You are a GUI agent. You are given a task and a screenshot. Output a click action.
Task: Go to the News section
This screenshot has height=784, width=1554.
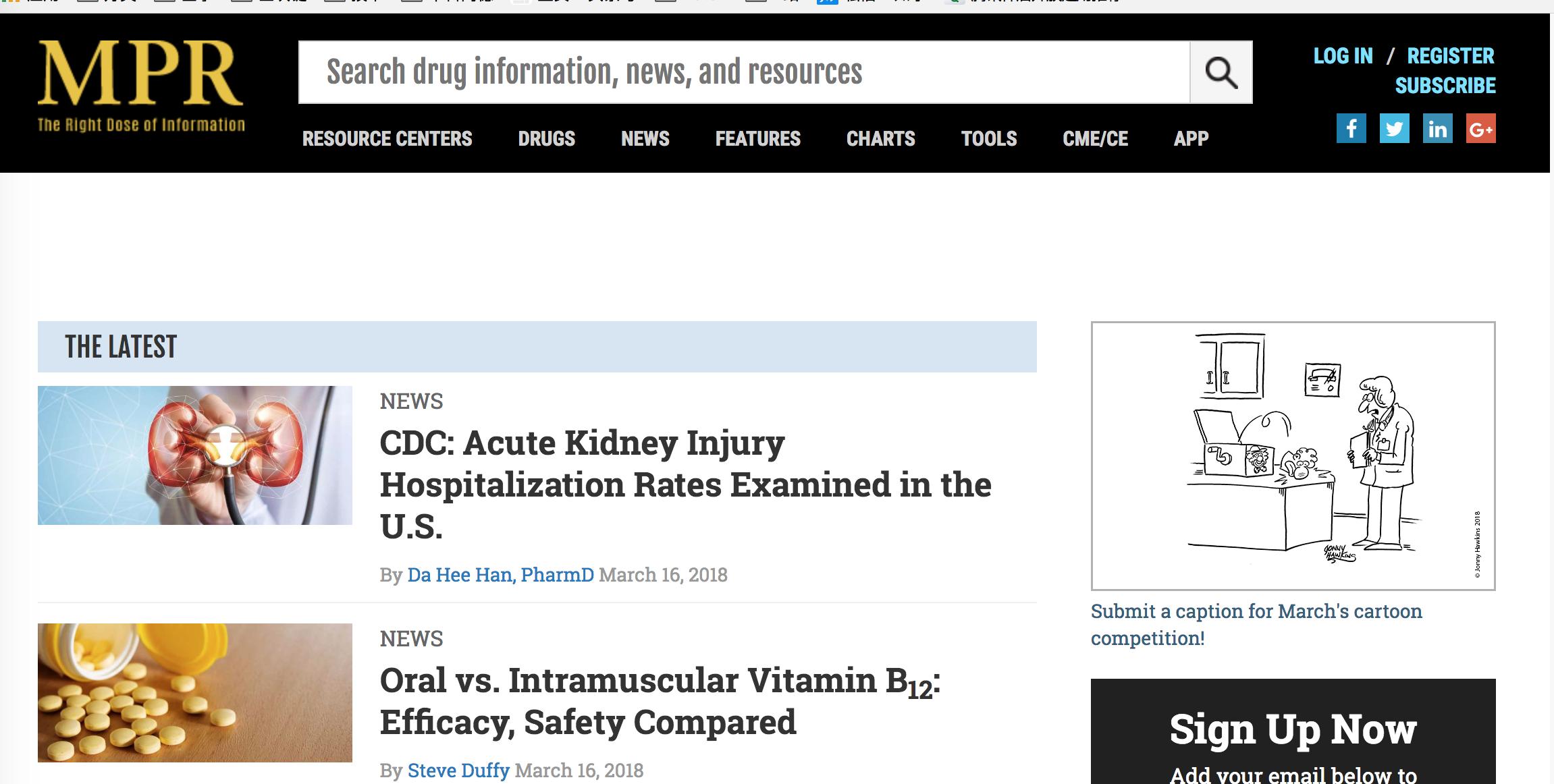645,139
